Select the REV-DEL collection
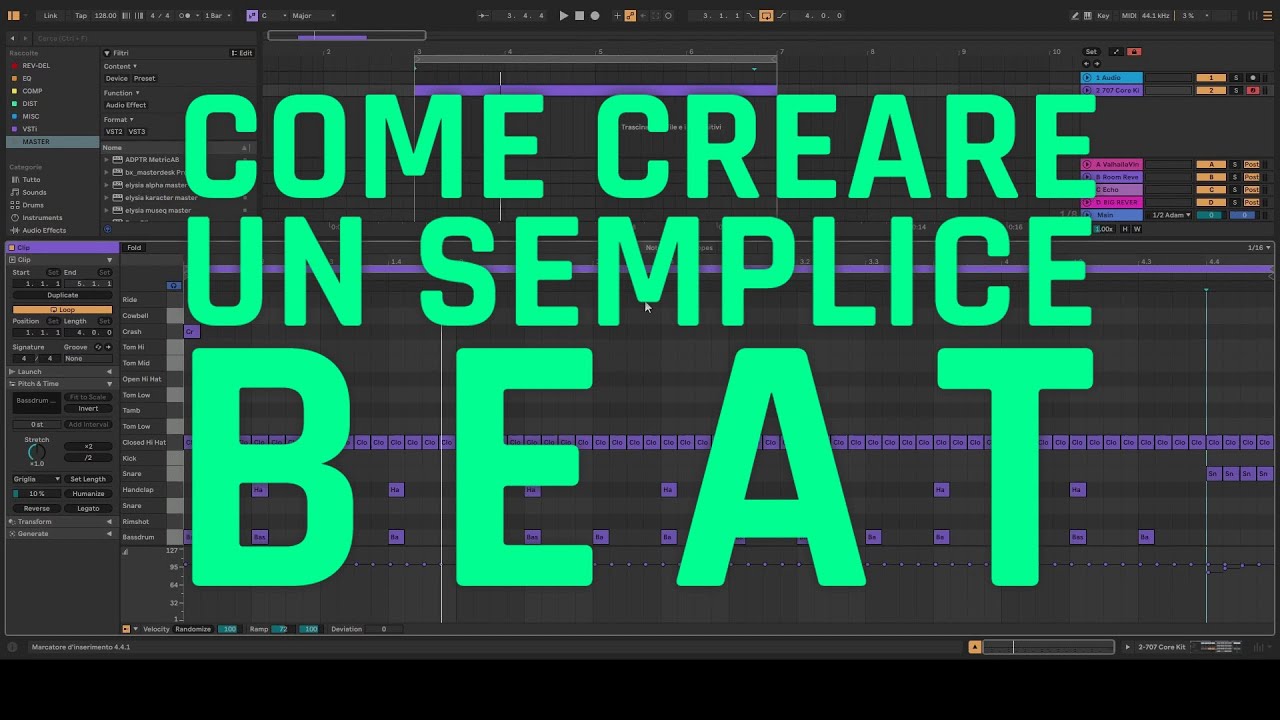The image size is (1280, 720). tap(36, 66)
